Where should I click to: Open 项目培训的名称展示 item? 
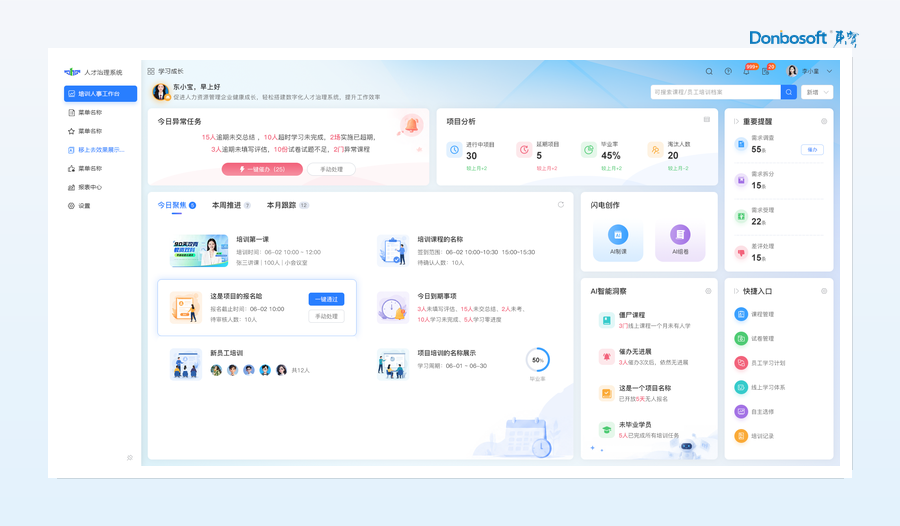coord(464,363)
